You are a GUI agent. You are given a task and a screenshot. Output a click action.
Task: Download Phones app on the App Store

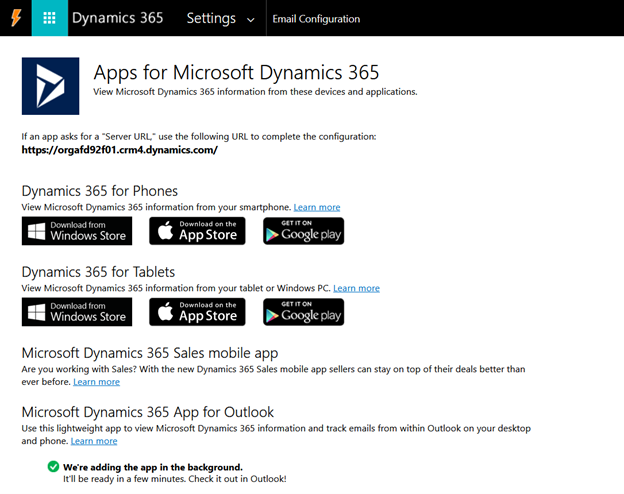197,231
